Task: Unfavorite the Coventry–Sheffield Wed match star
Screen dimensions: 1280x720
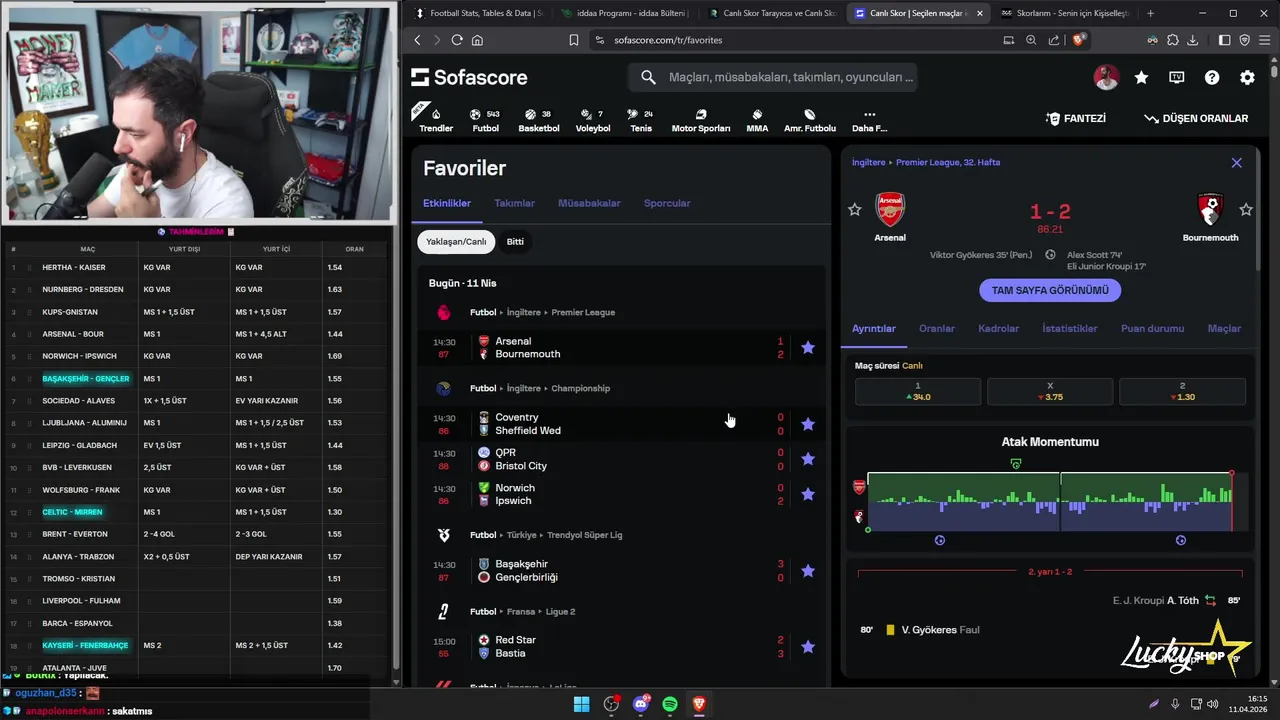Action: [808, 424]
